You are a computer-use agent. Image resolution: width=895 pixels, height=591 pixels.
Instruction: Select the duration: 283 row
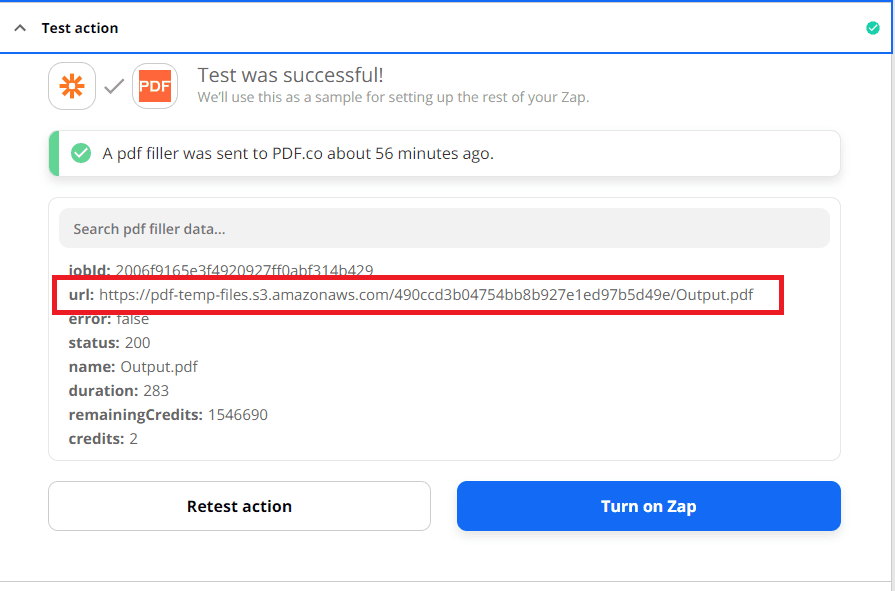(118, 391)
